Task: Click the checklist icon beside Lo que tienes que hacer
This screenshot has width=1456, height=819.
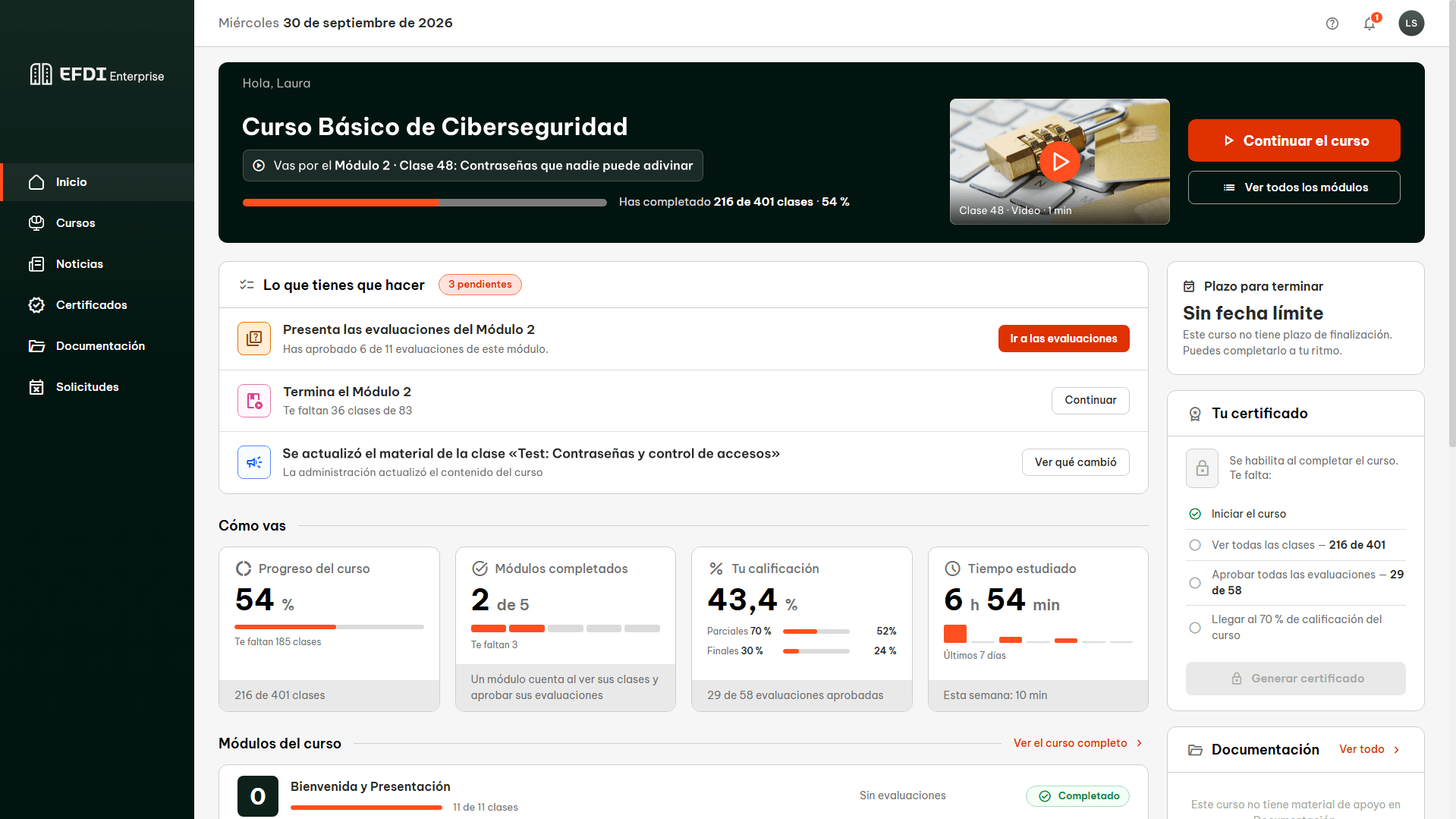Action: (x=247, y=285)
